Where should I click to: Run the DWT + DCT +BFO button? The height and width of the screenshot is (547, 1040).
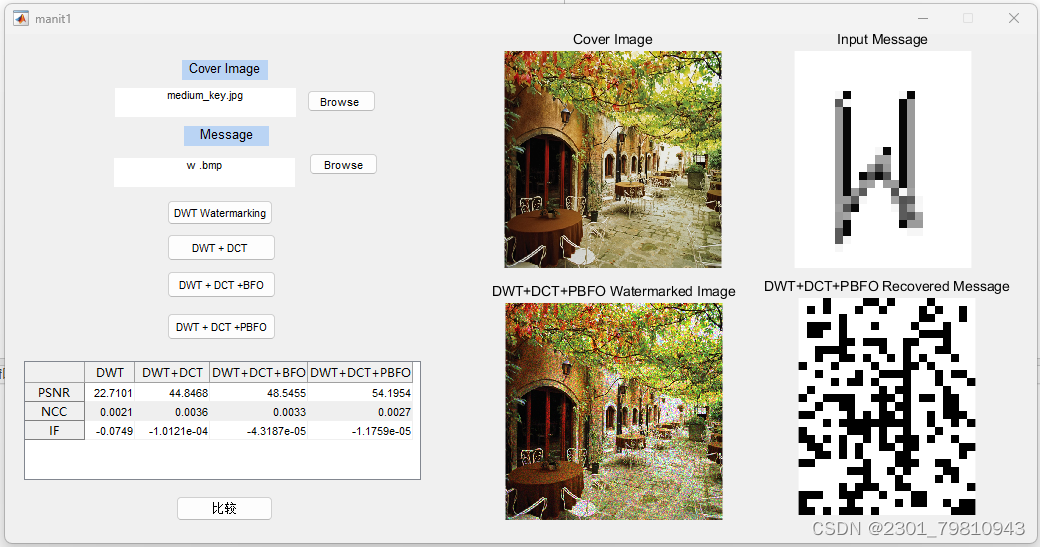[221, 285]
